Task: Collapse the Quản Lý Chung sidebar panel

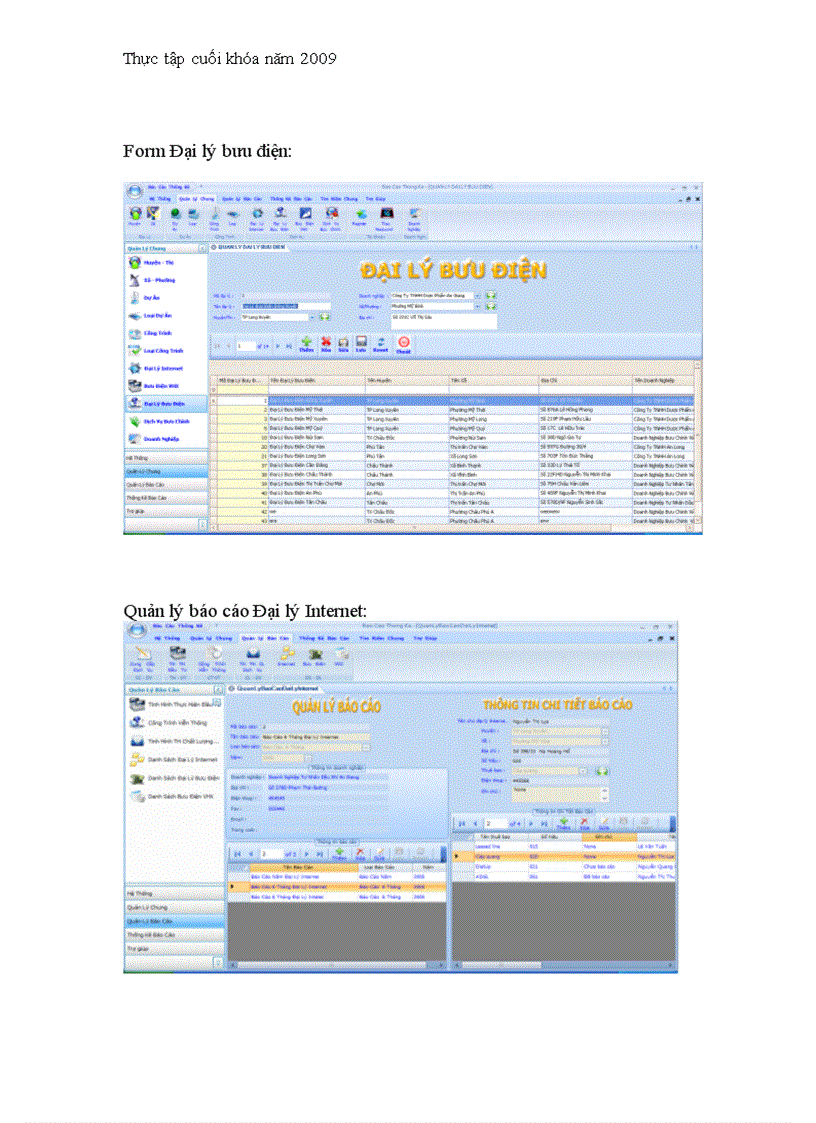Action: click(202, 246)
